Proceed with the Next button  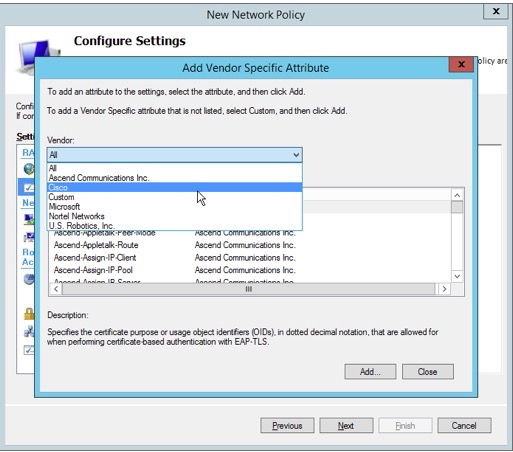346,426
